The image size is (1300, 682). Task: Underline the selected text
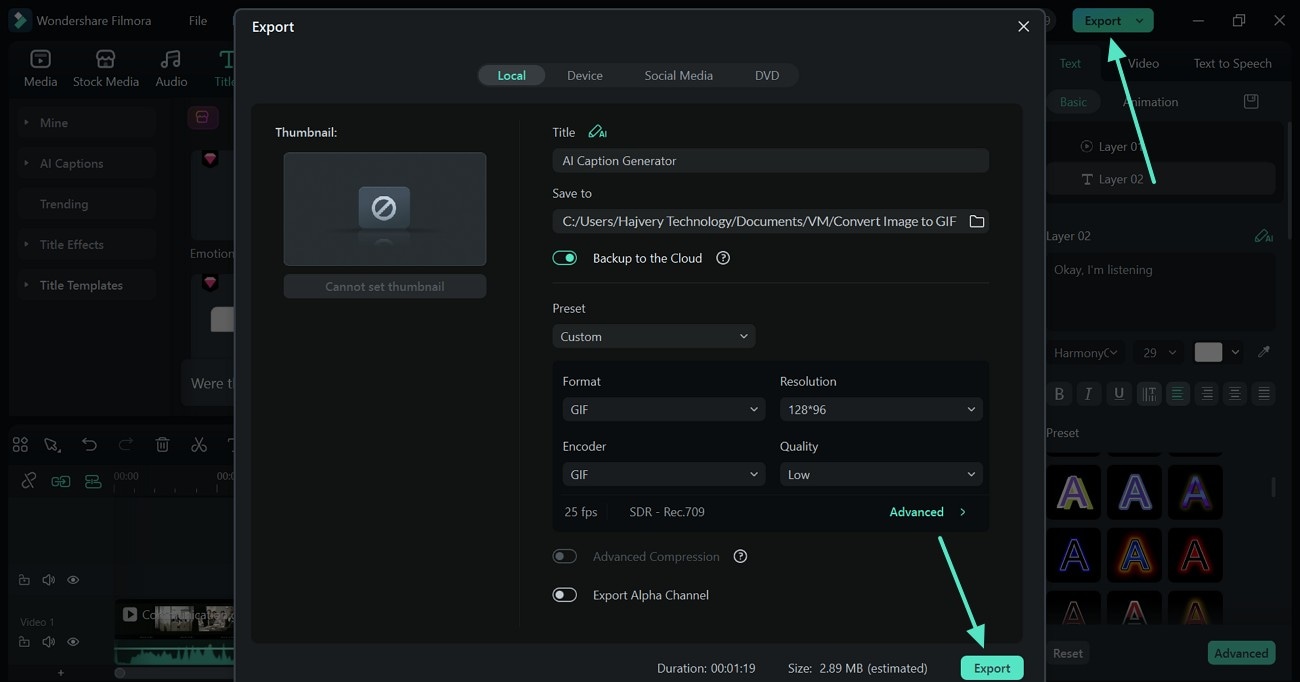[x=1119, y=394]
